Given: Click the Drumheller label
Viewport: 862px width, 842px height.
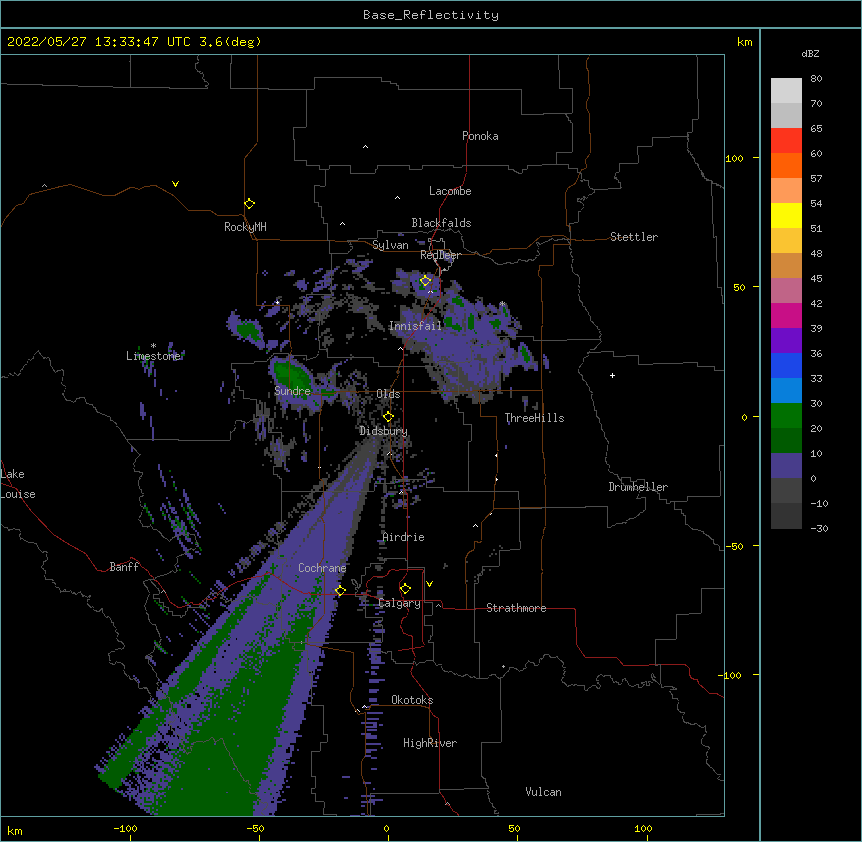Looking at the screenshot, I should [x=638, y=487].
